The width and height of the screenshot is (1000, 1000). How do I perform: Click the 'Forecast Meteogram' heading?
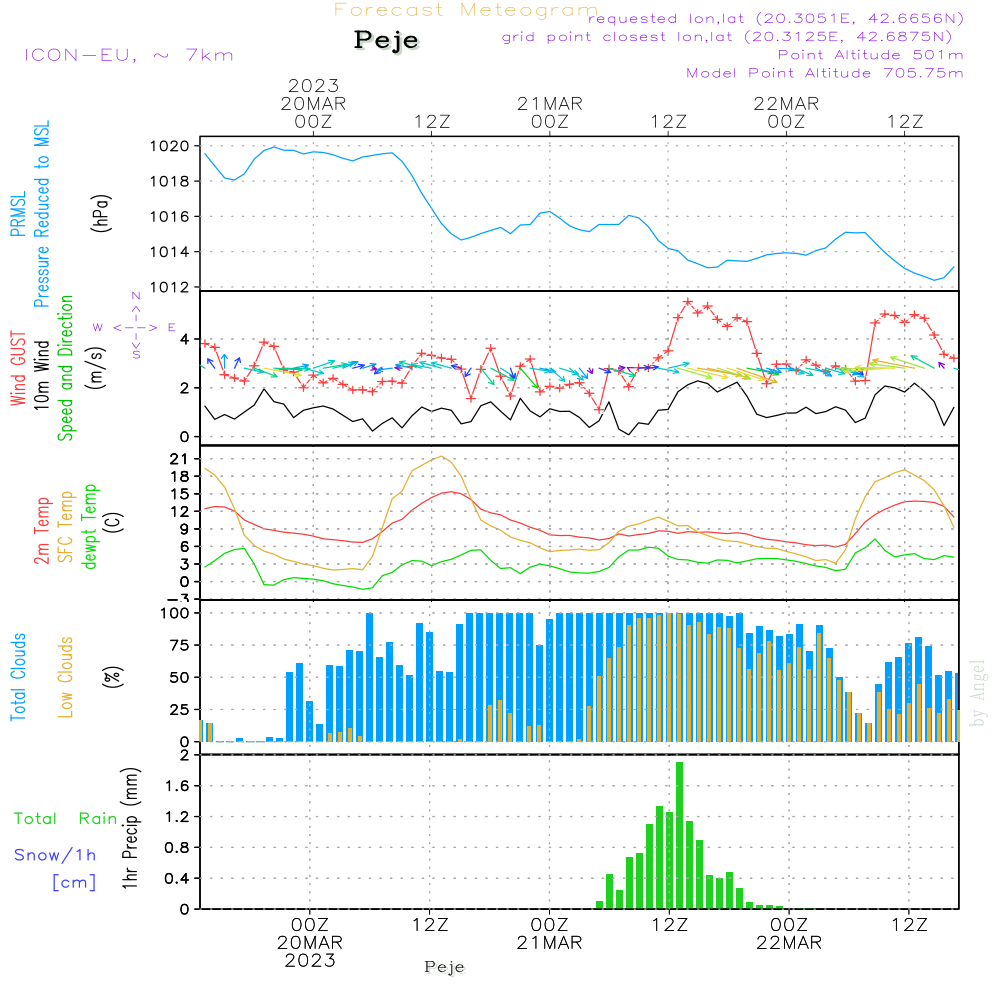(x=466, y=10)
